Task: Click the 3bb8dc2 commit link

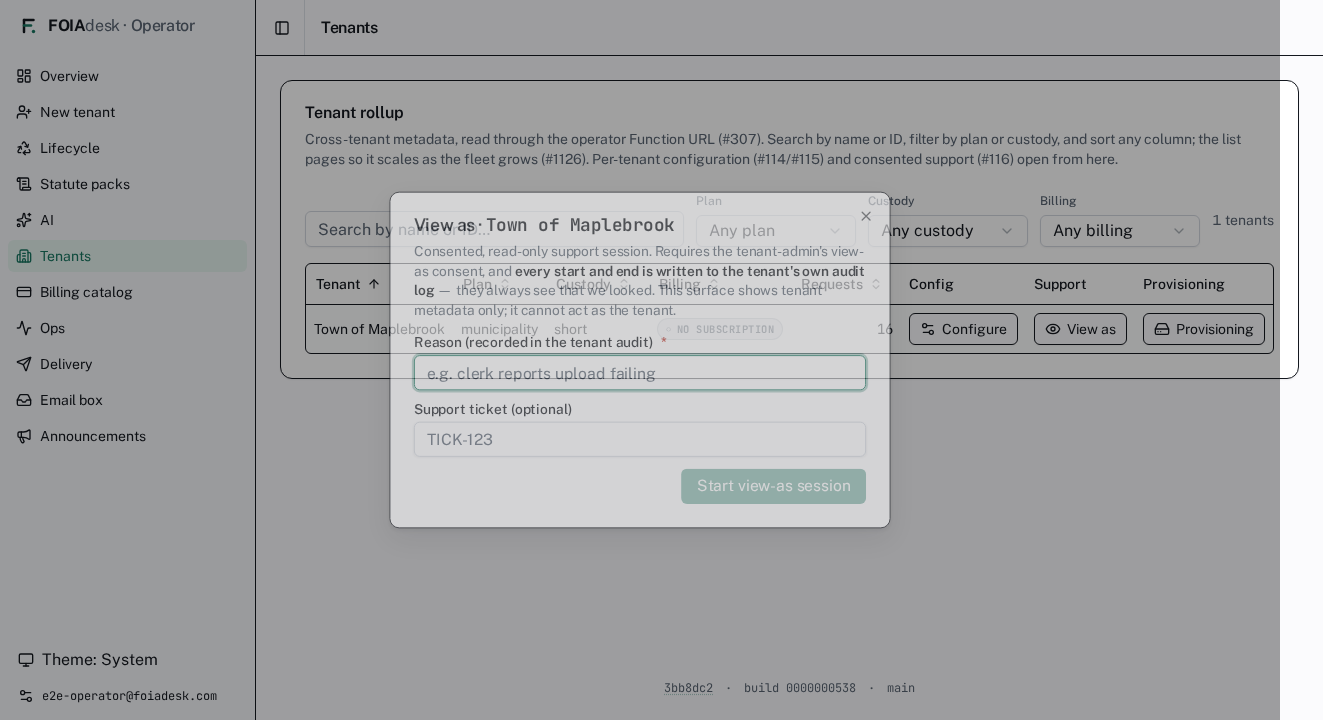Action: click(688, 688)
